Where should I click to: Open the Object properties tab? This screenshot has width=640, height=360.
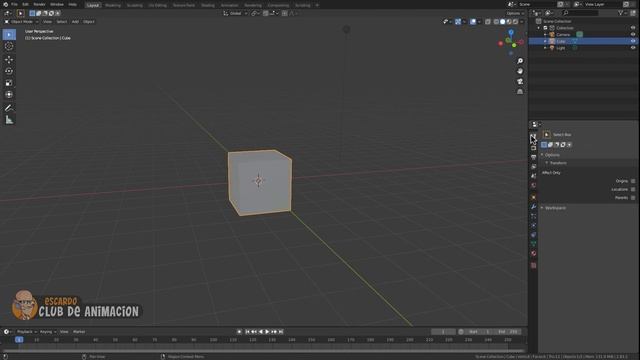tap(533, 197)
